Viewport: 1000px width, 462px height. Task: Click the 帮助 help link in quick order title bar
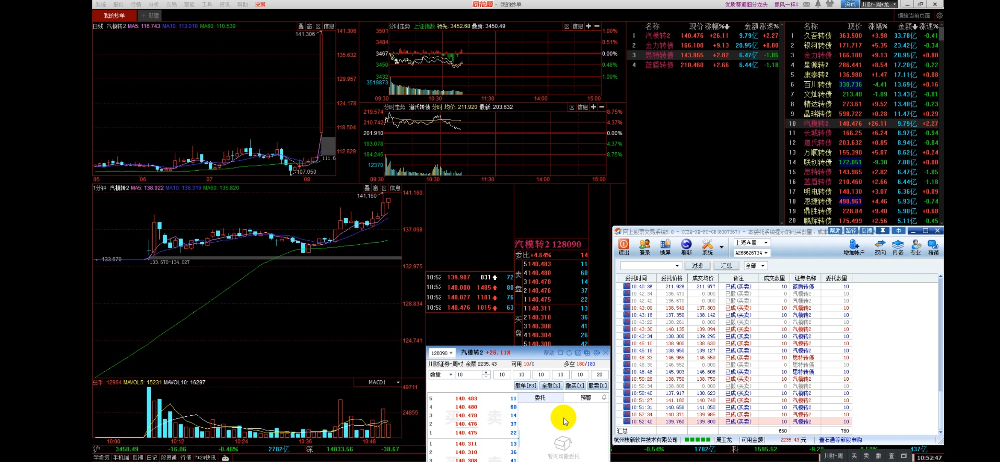coord(548,353)
